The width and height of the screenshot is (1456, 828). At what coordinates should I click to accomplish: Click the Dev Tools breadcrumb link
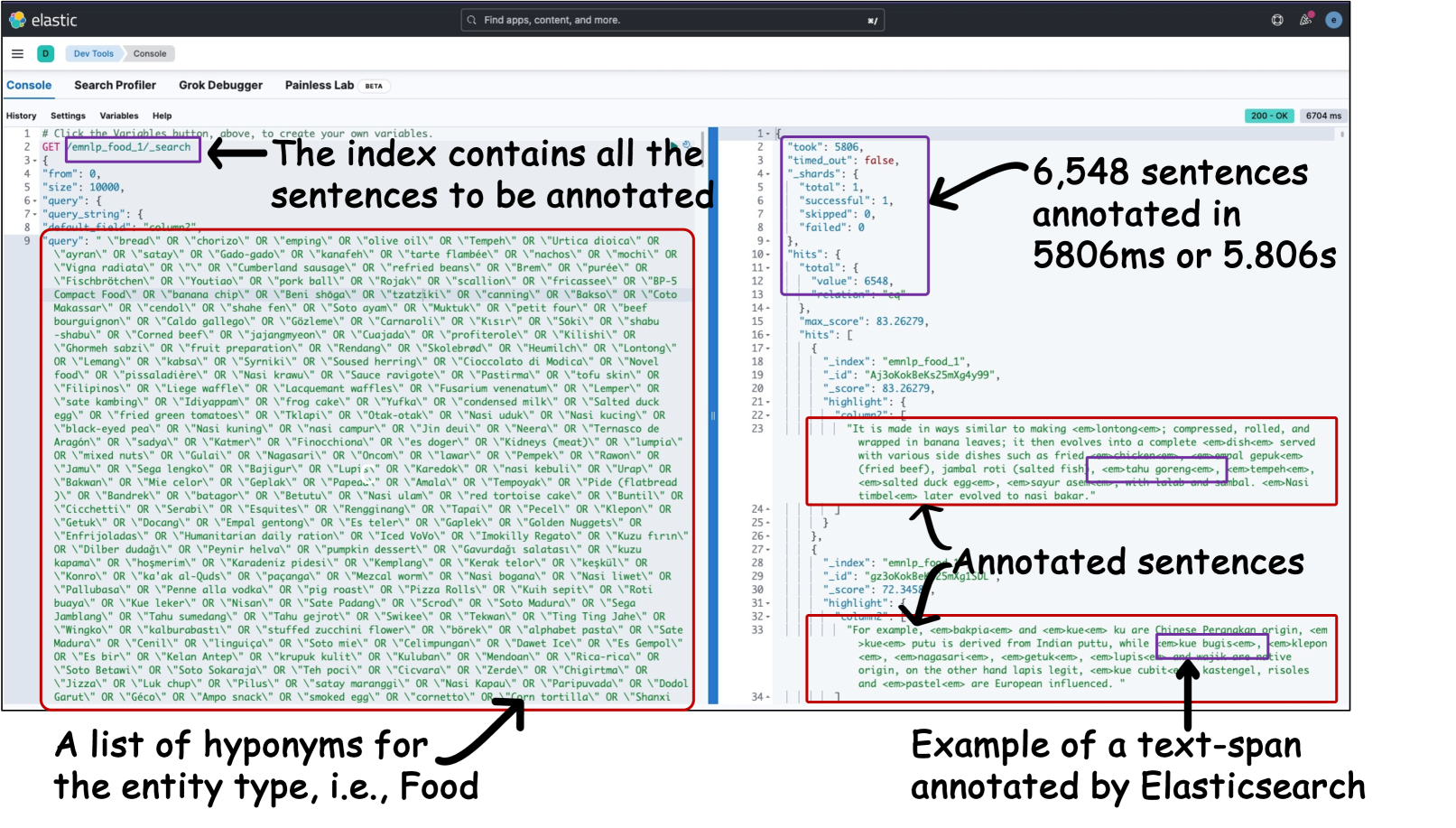click(93, 54)
